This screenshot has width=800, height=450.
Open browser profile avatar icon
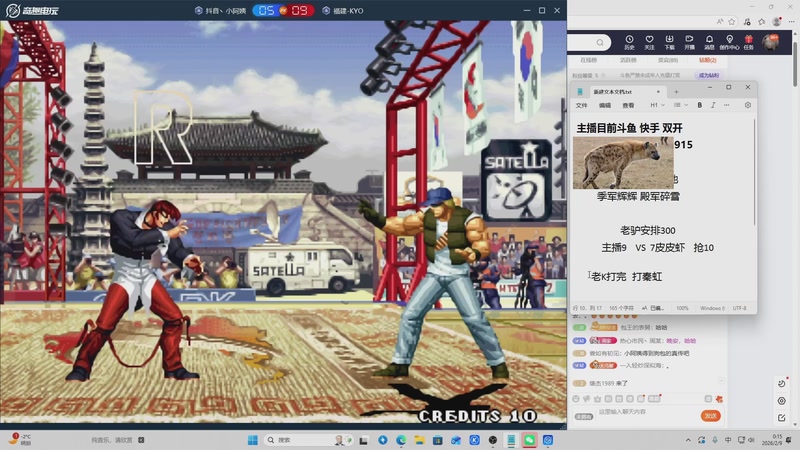tap(777, 21)
